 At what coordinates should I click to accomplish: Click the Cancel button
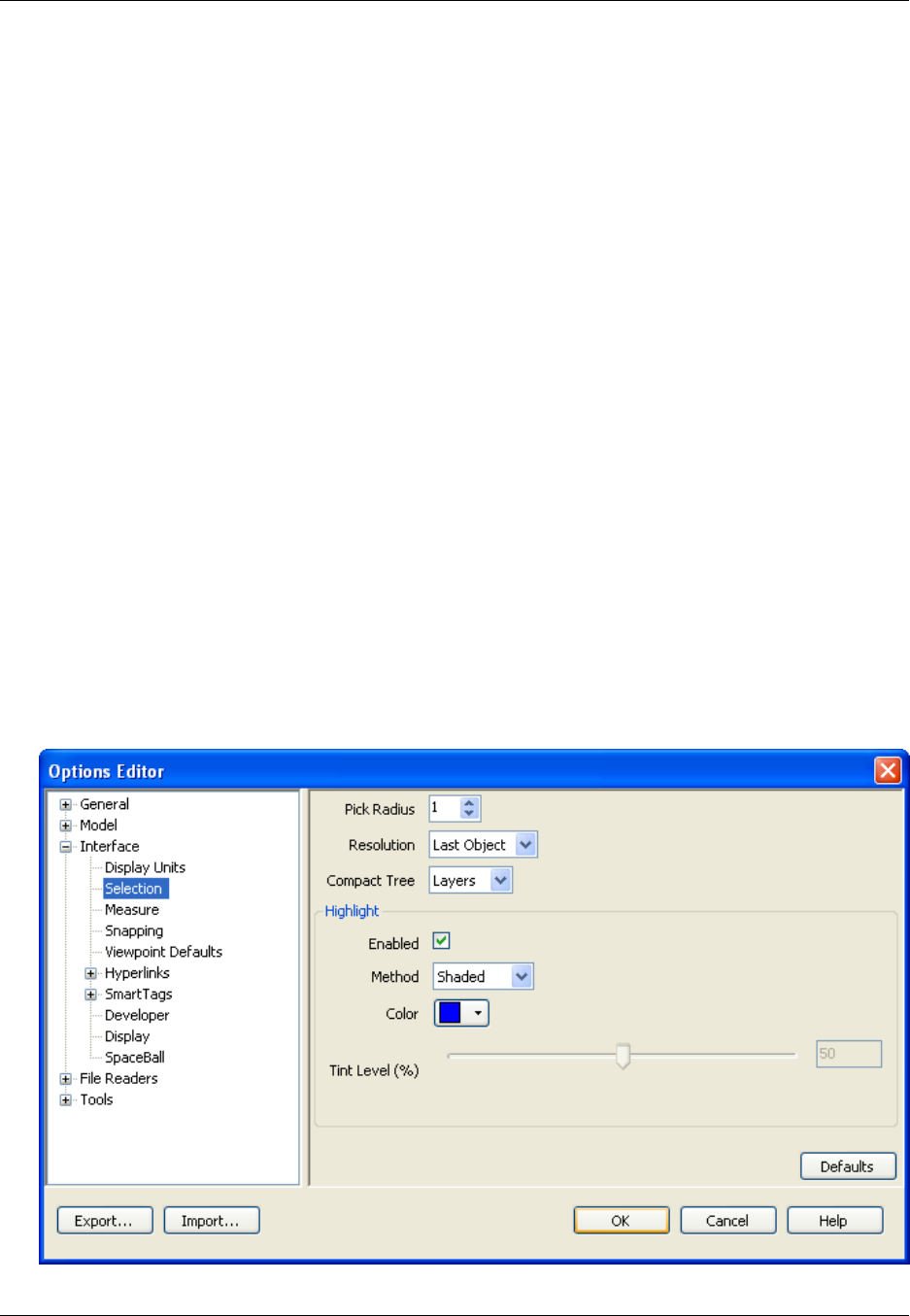click(728, 1221)
